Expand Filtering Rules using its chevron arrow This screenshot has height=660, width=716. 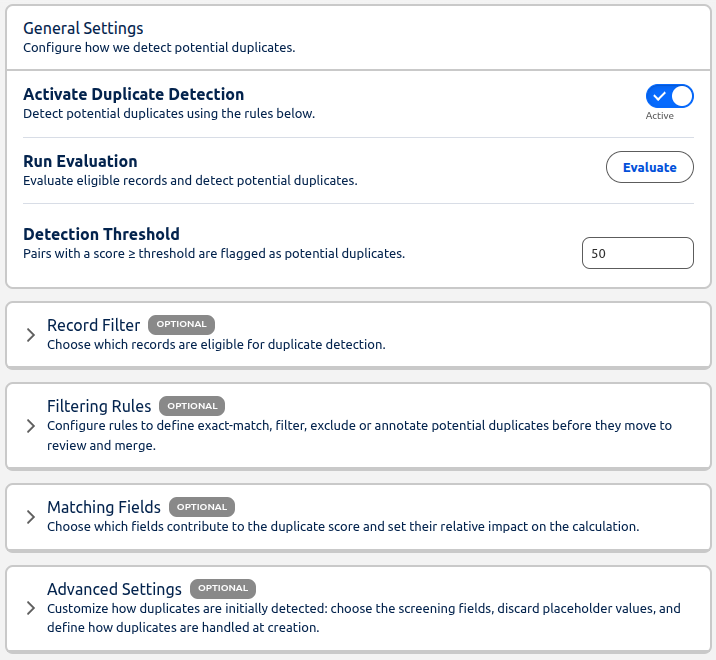tap(31, 426)
